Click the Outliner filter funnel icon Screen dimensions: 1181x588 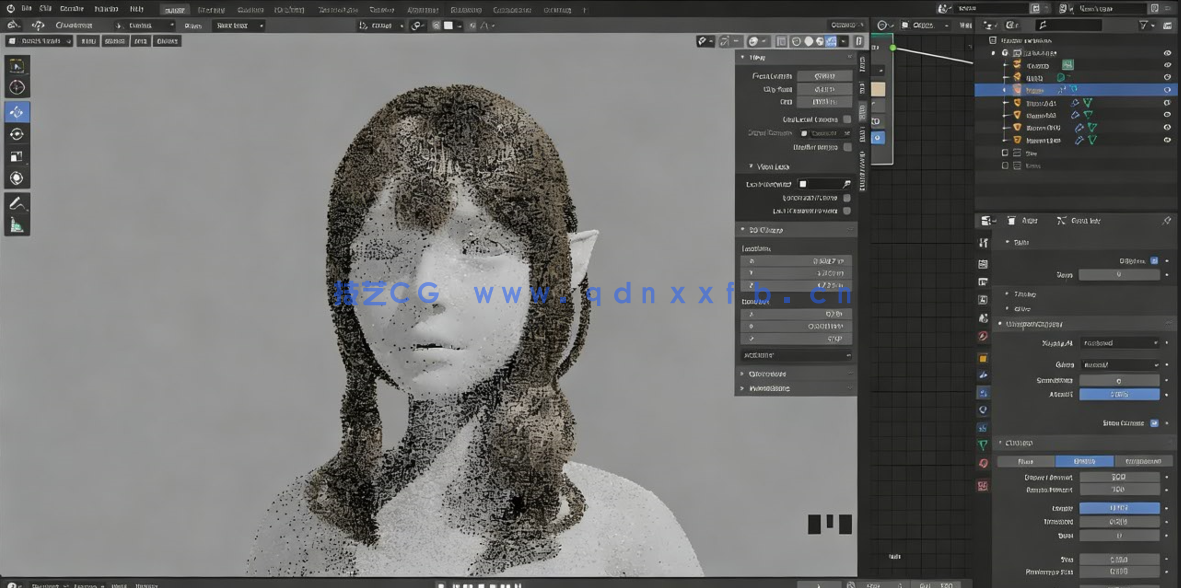tap(1143, 25)
